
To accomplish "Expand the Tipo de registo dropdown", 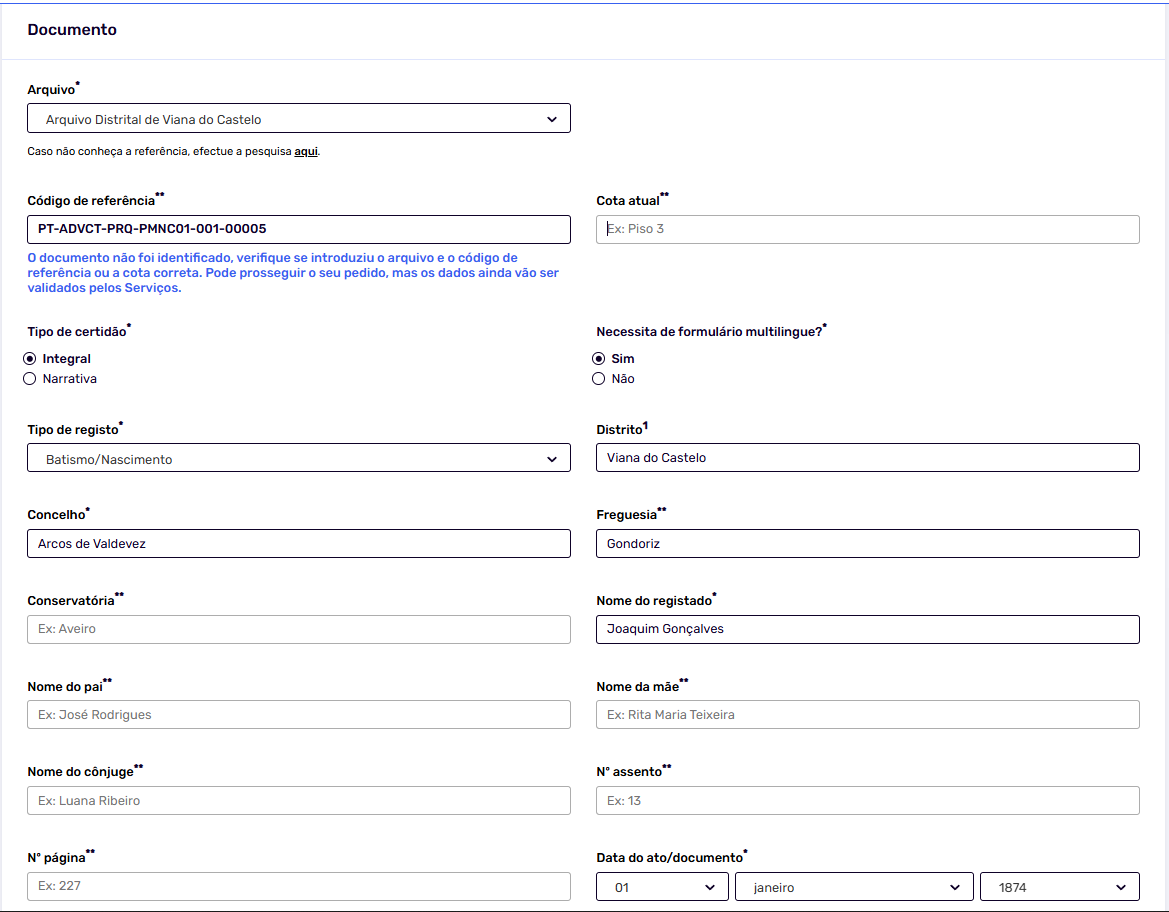I will coord(298,459).
